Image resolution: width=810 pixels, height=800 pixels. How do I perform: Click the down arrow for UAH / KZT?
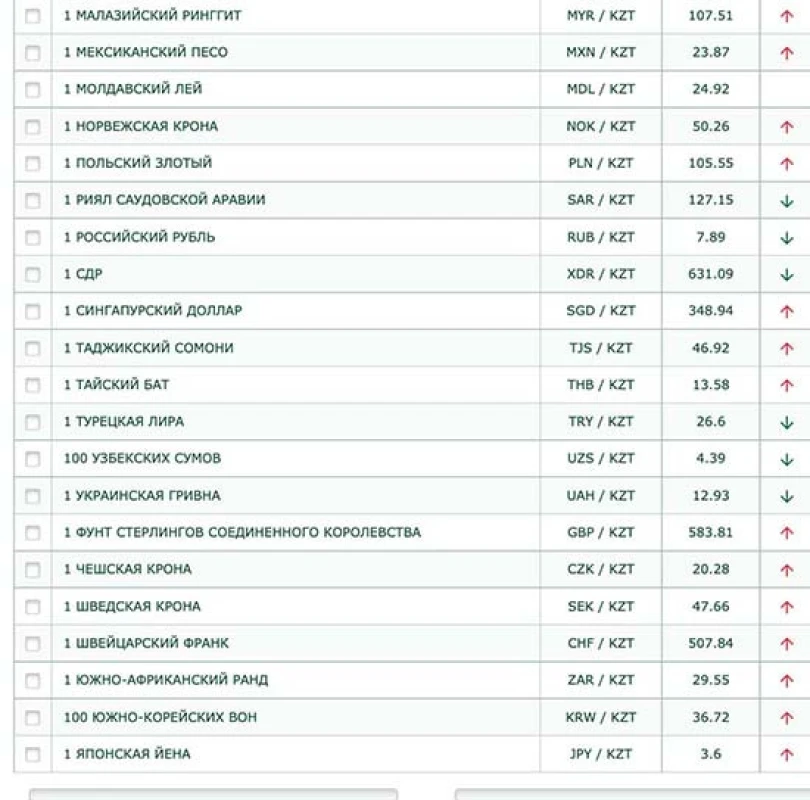[x=786, y=496]
